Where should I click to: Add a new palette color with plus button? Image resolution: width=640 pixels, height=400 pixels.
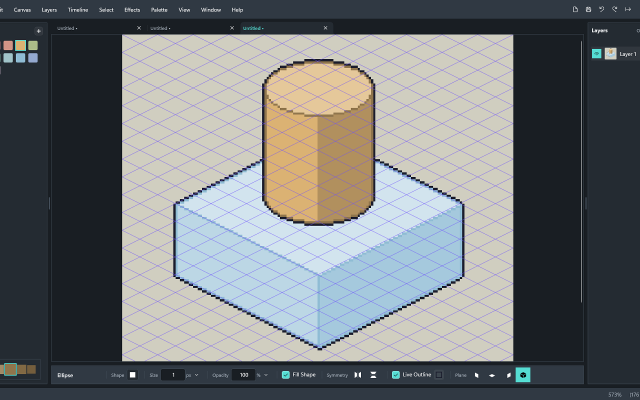pos(38,31)
